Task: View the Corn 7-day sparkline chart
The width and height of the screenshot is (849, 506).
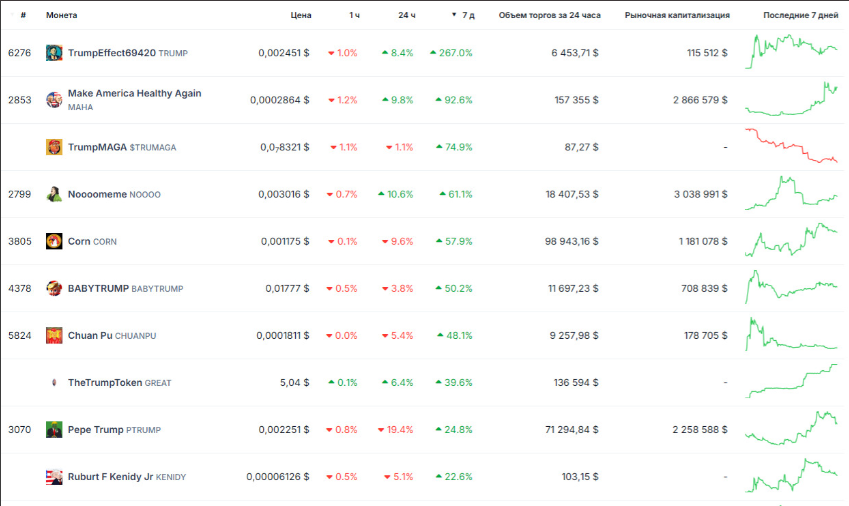Action: pos(791,240)
